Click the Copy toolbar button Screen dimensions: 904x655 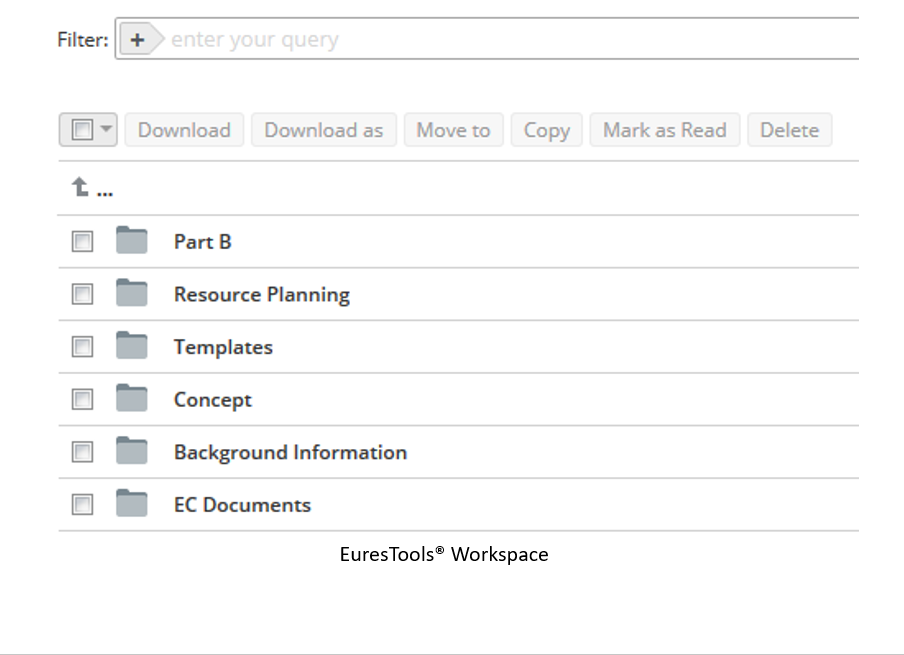(x=547, y=130)
